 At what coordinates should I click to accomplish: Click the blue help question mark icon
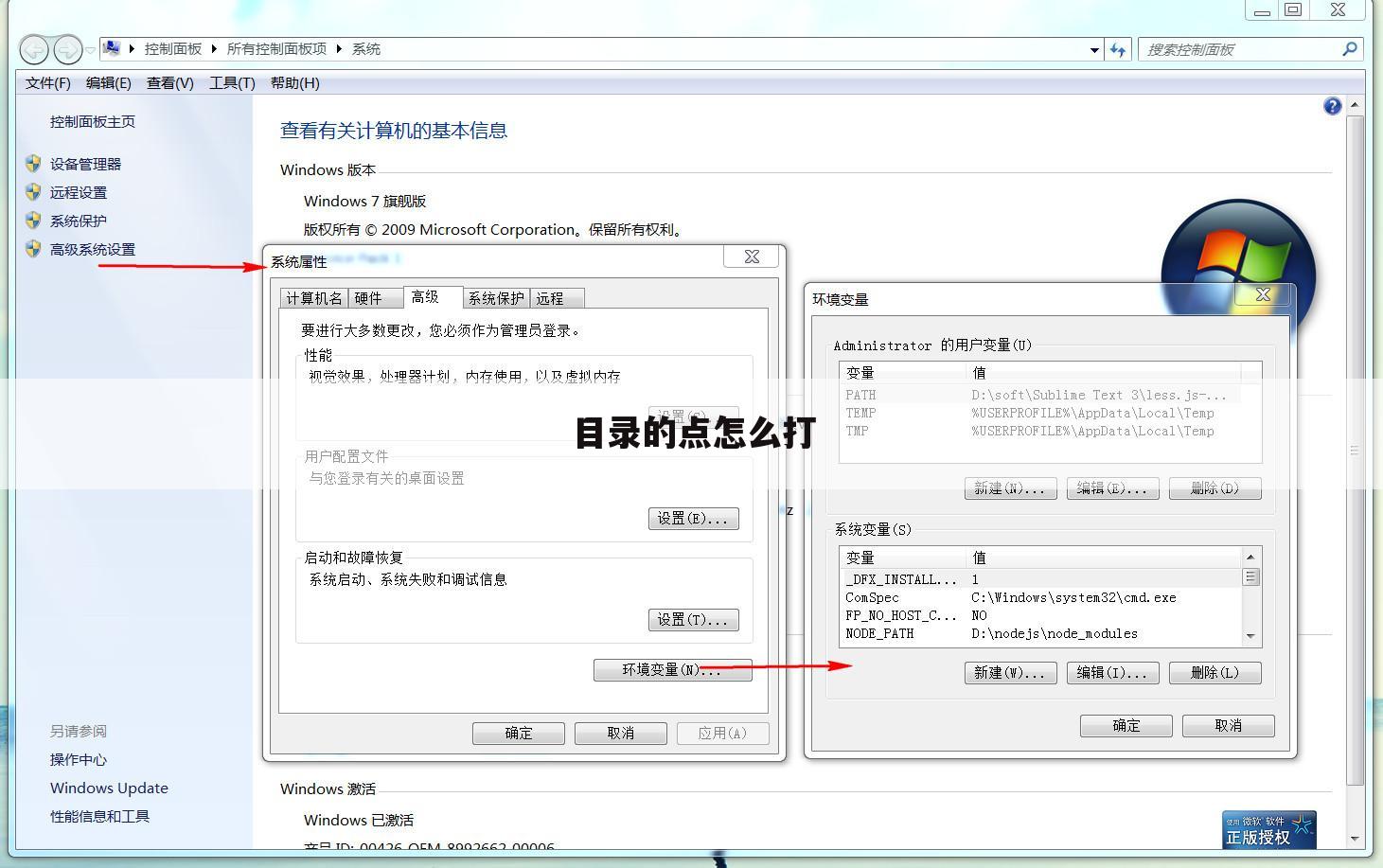(1332, 106)
